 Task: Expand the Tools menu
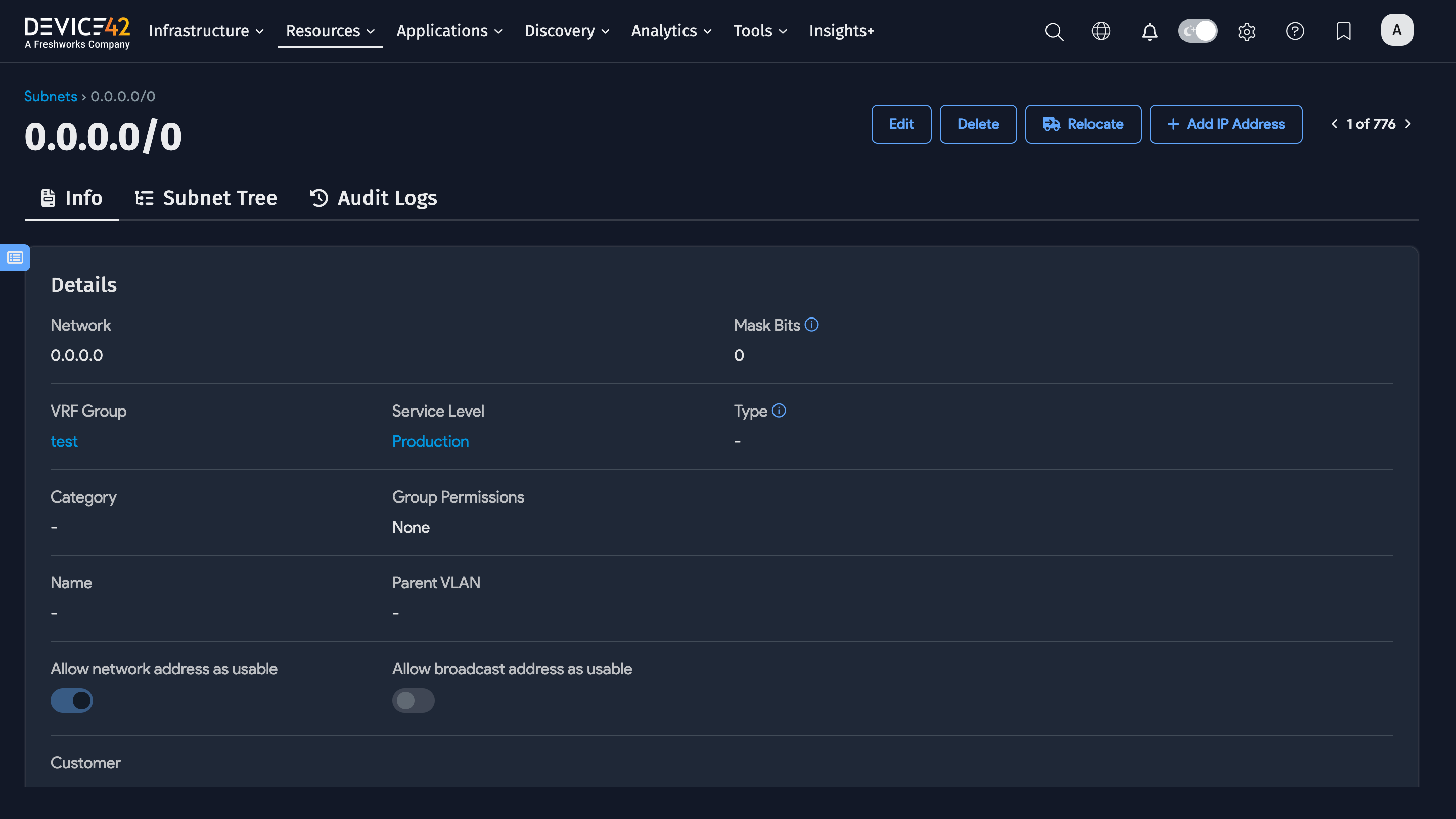point(759,31)
